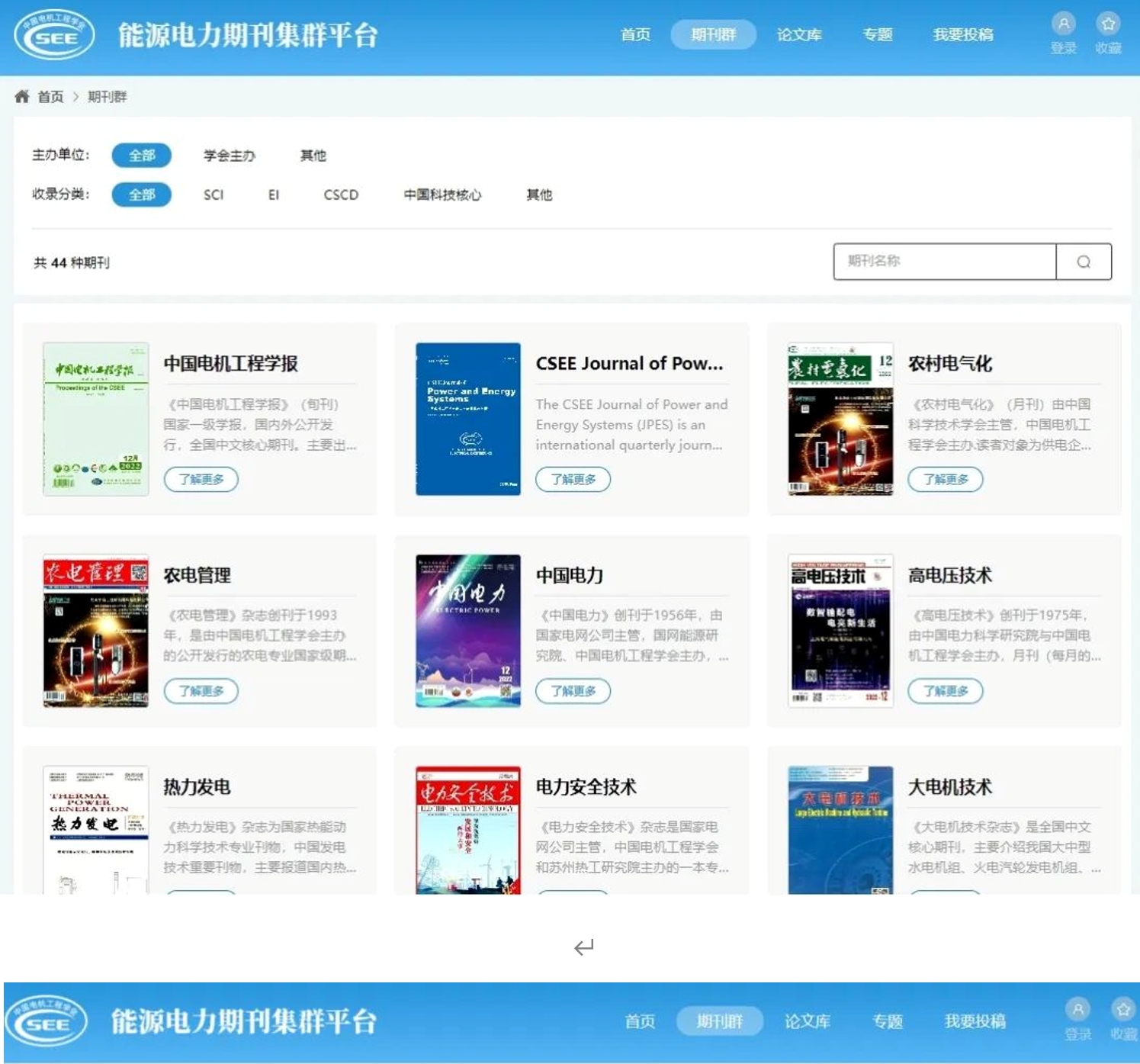Screen dimensions: 1140x1064
Task: Go to 我要投稿 in the top navigation
Action: click(963, 35)
